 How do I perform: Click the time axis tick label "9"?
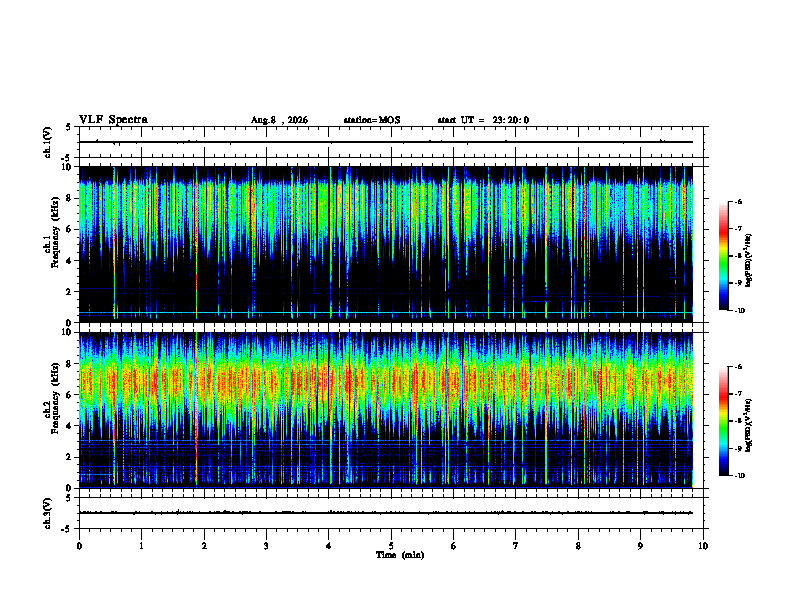coord(640,546)
